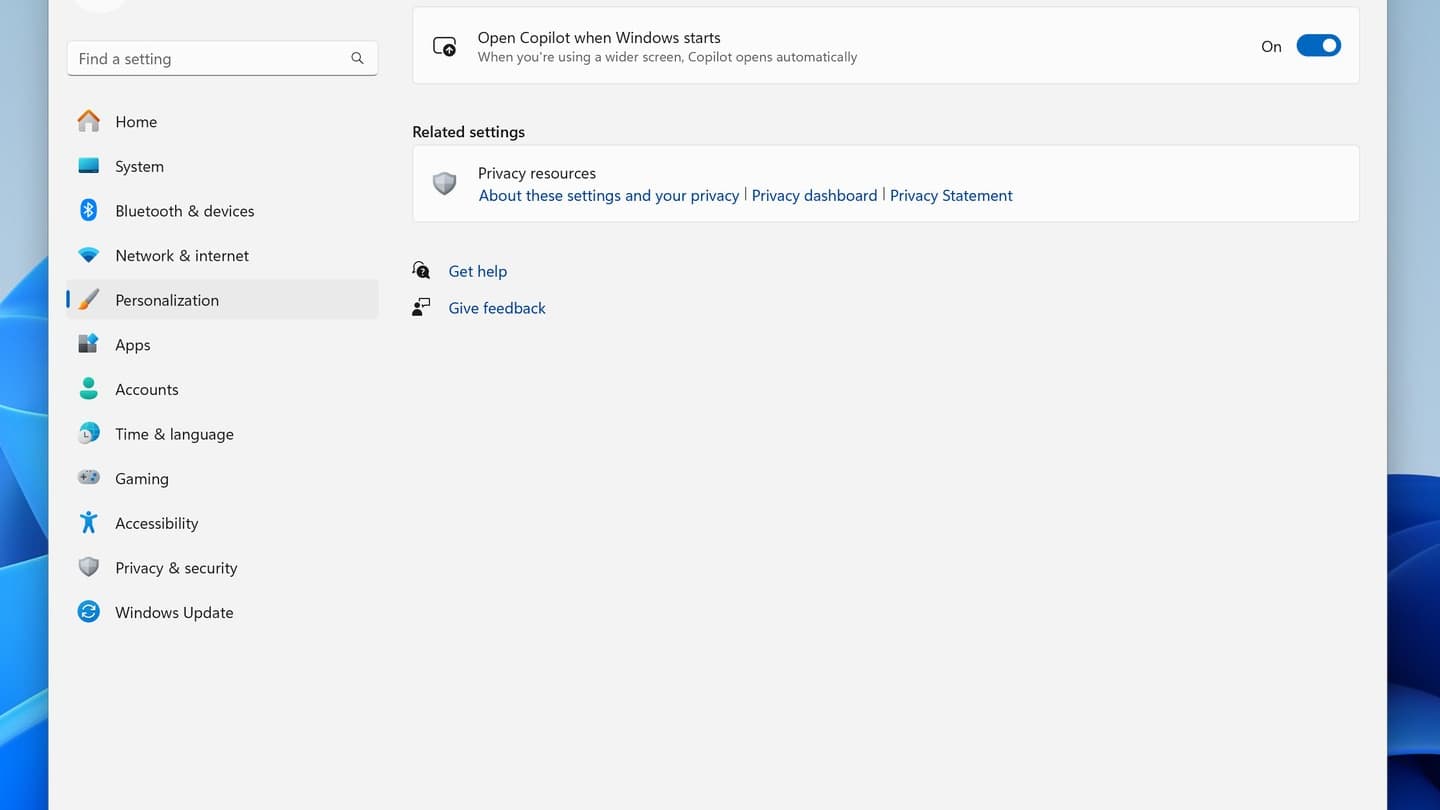1440x810 pixels.
Task: Go to Privacy & security settings
Action: (176, 568)
